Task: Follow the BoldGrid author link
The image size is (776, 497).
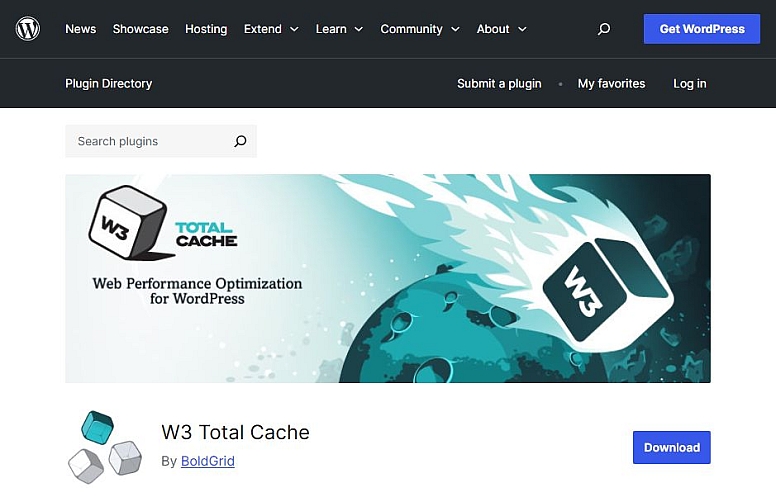Action: point(208,461)
